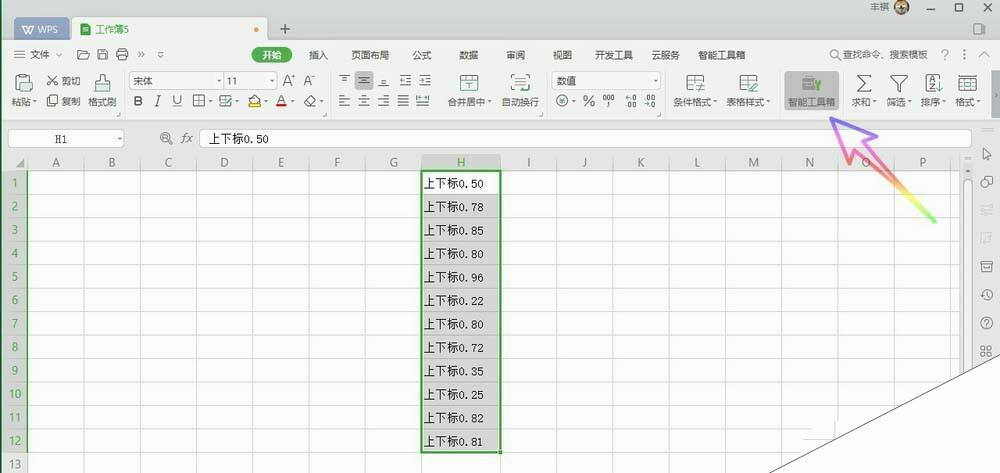Toggle justify alignment
Viewport: 1000px width, 473px height.
pos(403,101)
